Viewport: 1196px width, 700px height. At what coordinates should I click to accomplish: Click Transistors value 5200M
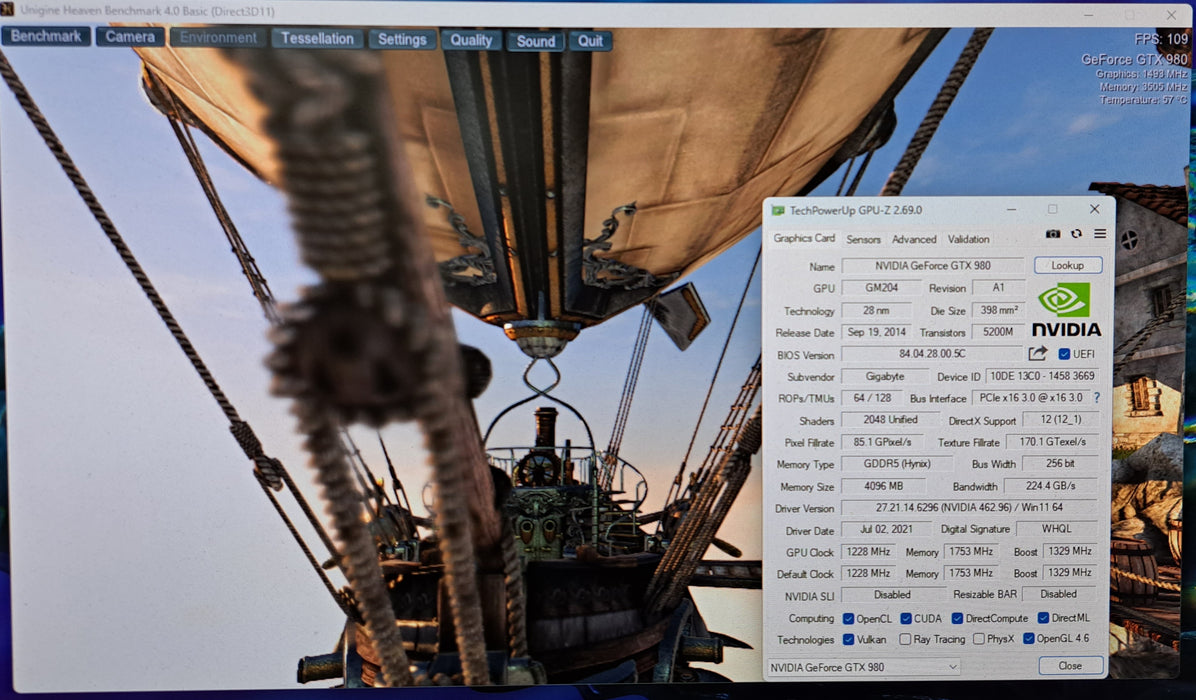pos(998,332)
